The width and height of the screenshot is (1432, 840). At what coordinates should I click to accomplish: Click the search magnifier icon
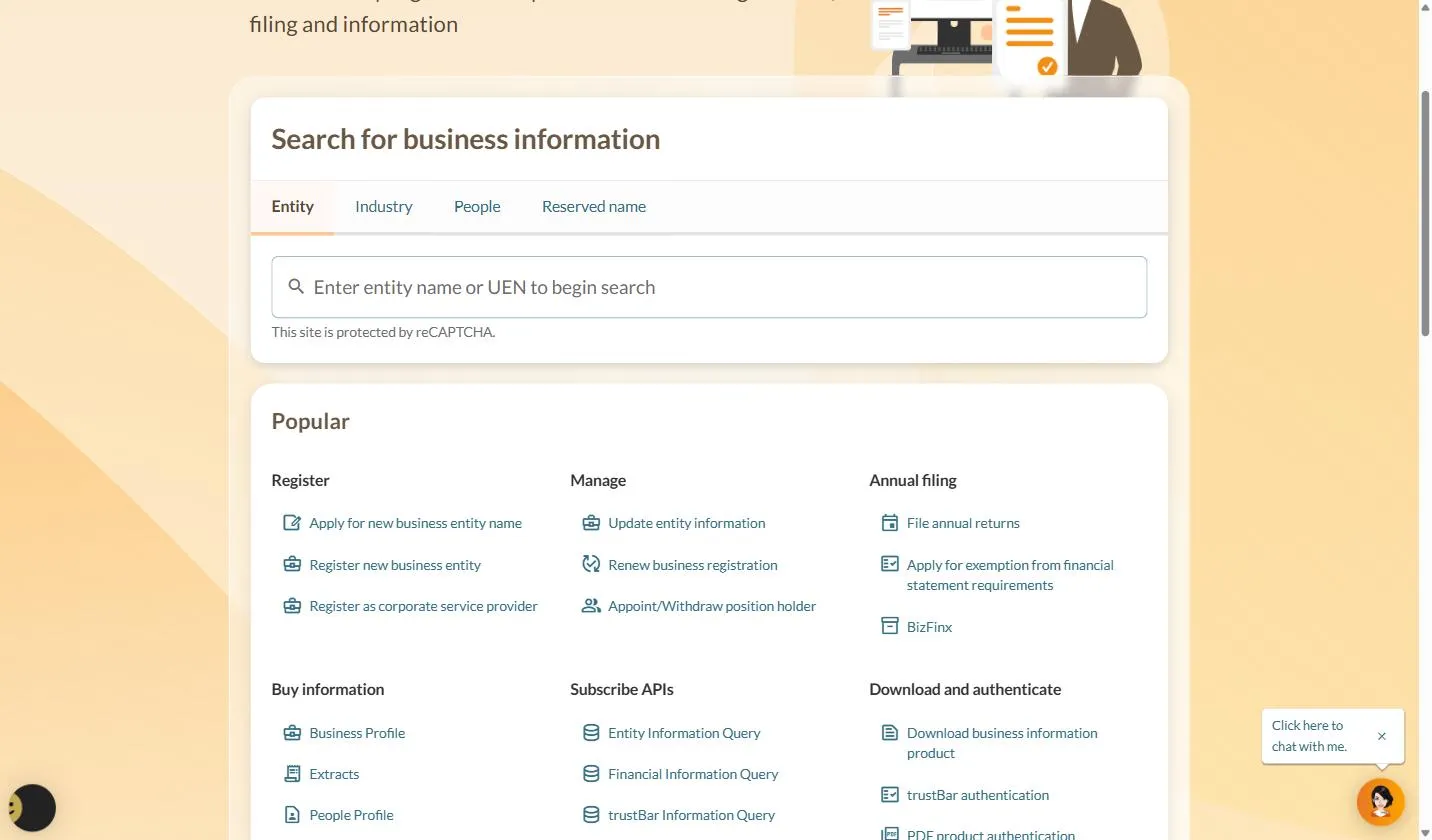pos(296,287)
